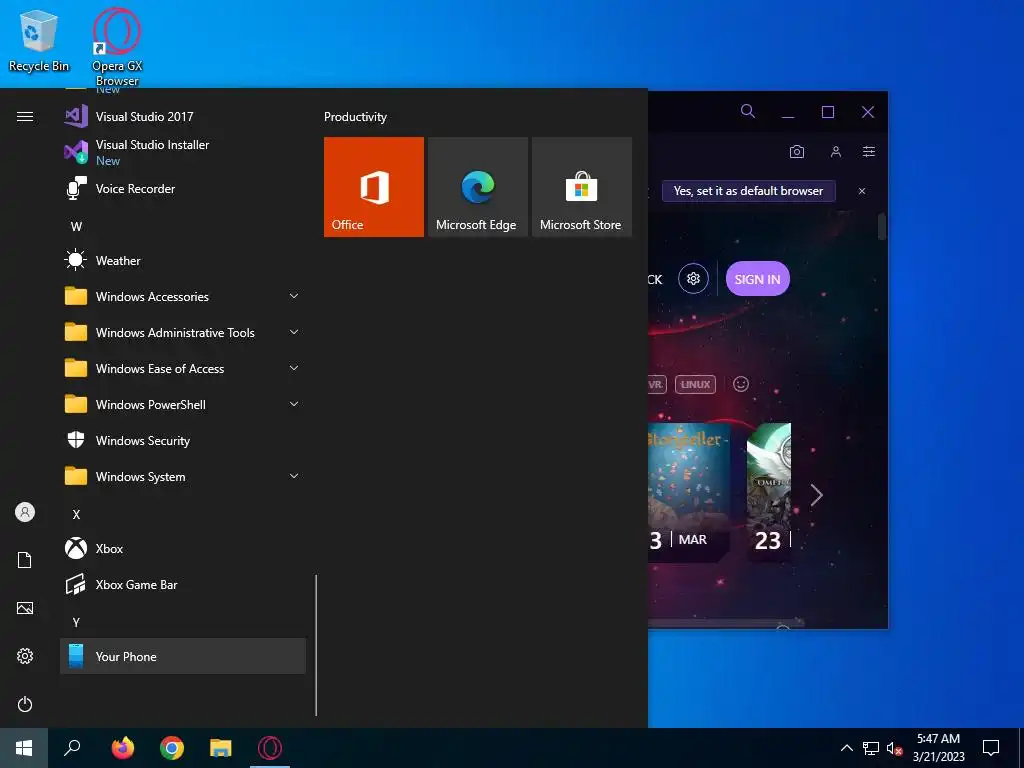The height and width of the screenshot is (768, 1024).
Task: Open Xbox Game Bar
Action: pos(183,584)
